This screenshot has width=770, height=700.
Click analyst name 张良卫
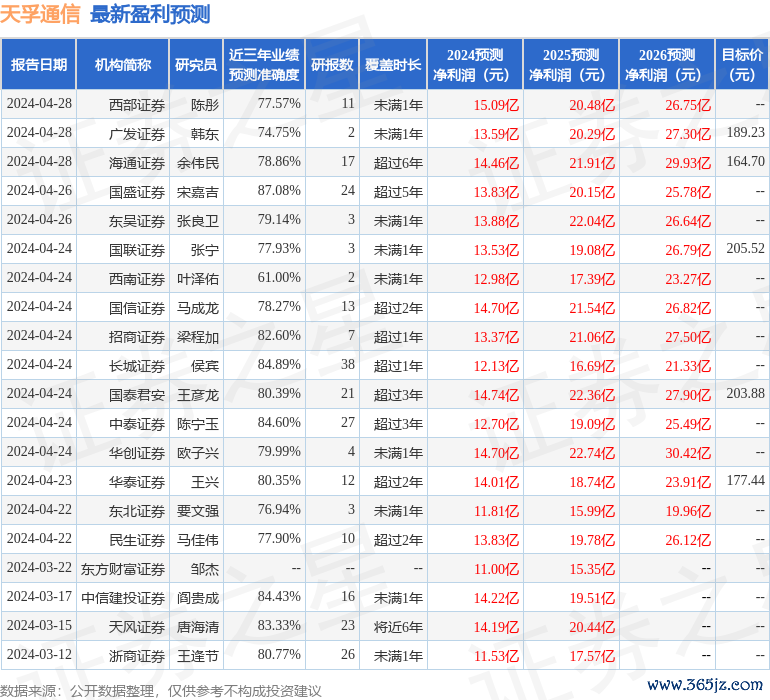pyautogui.click(x=198, y=221)
